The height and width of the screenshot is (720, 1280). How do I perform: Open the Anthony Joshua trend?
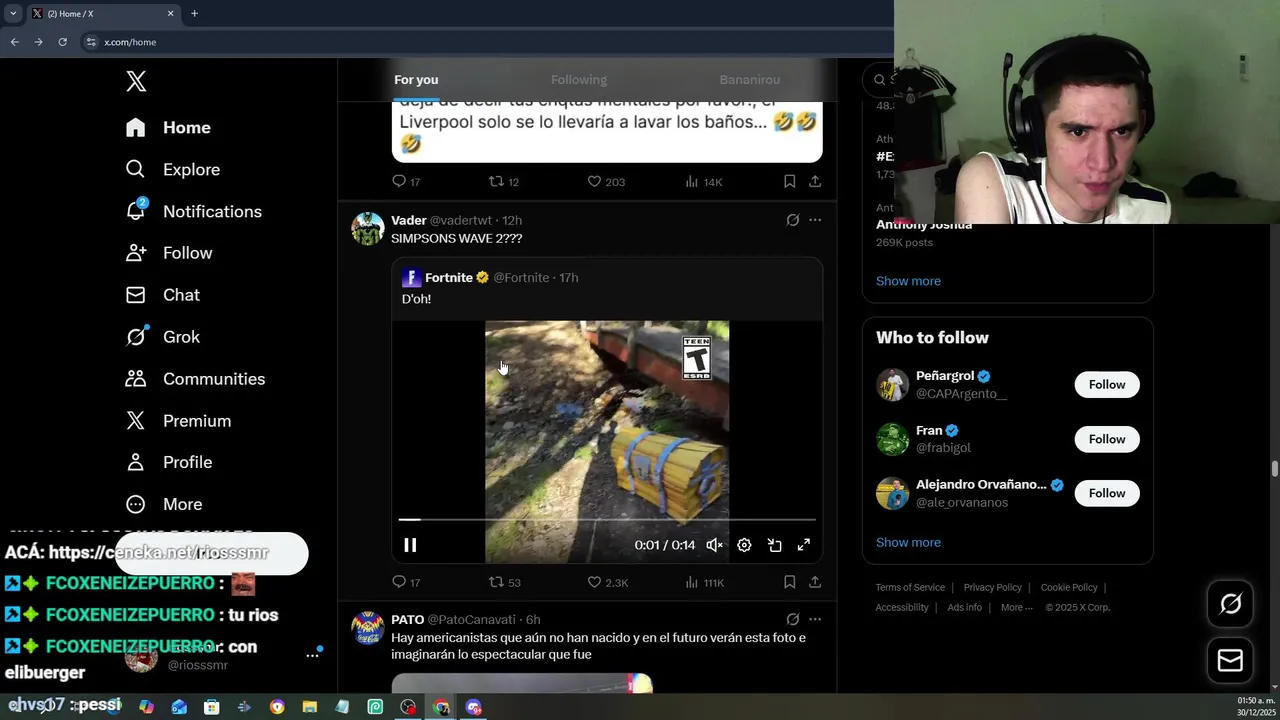tap(924, 226)
